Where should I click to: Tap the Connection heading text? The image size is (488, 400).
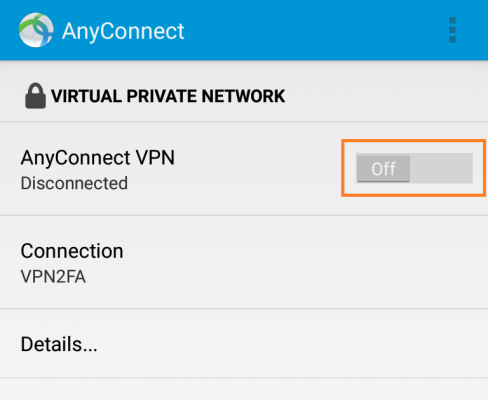(x=72, y=251)
